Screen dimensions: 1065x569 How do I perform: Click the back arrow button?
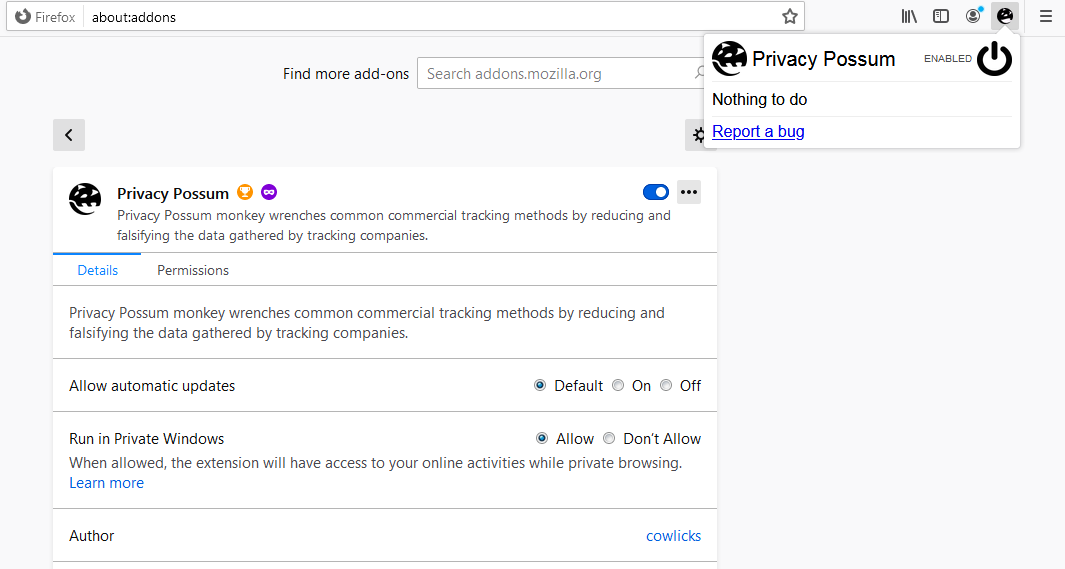(x=69, y=135)
